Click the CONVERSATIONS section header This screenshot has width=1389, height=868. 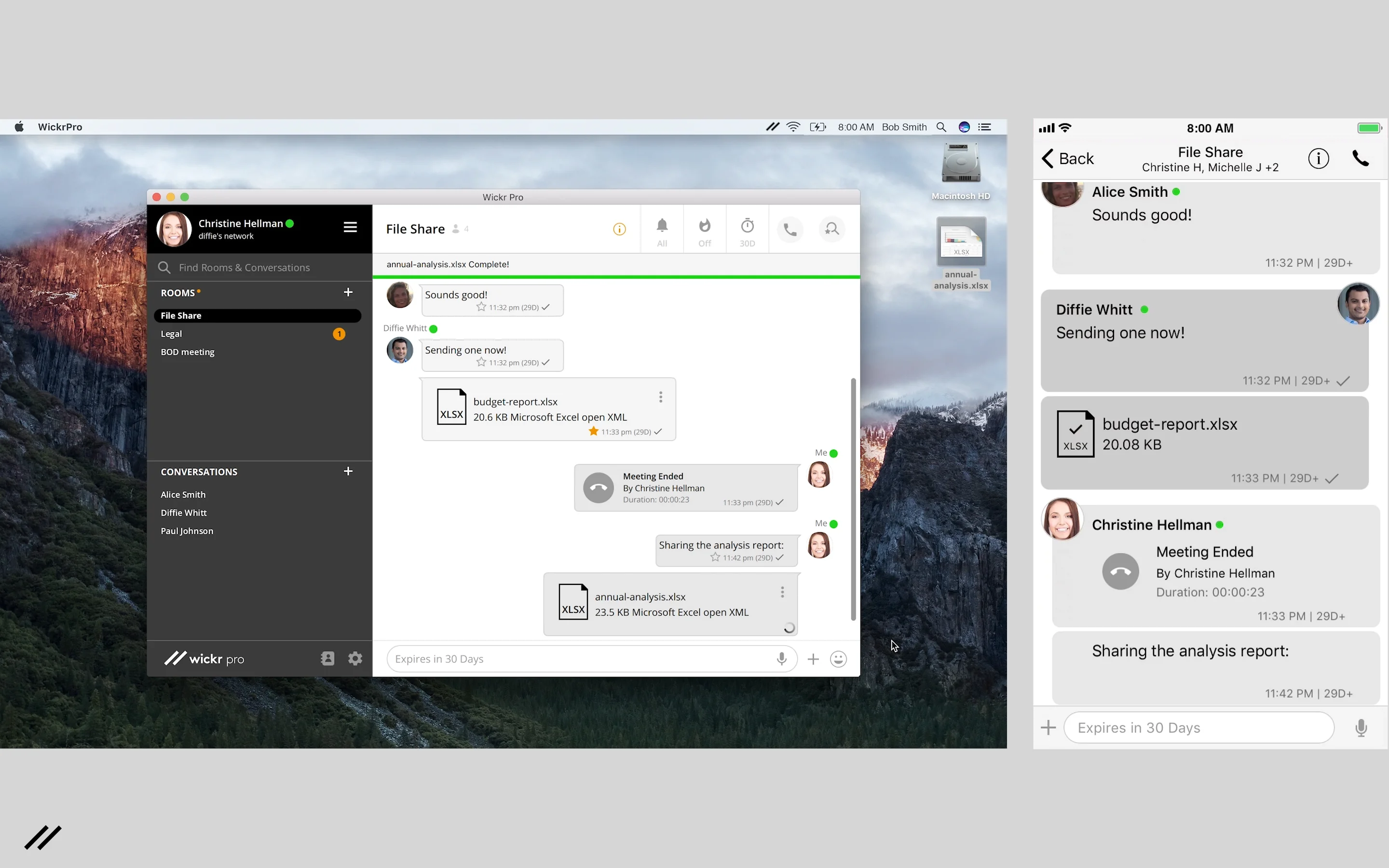coord(199,472)
